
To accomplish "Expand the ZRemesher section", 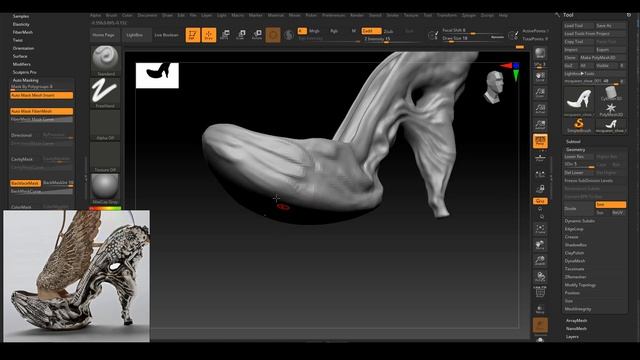I will pos(576,277).
